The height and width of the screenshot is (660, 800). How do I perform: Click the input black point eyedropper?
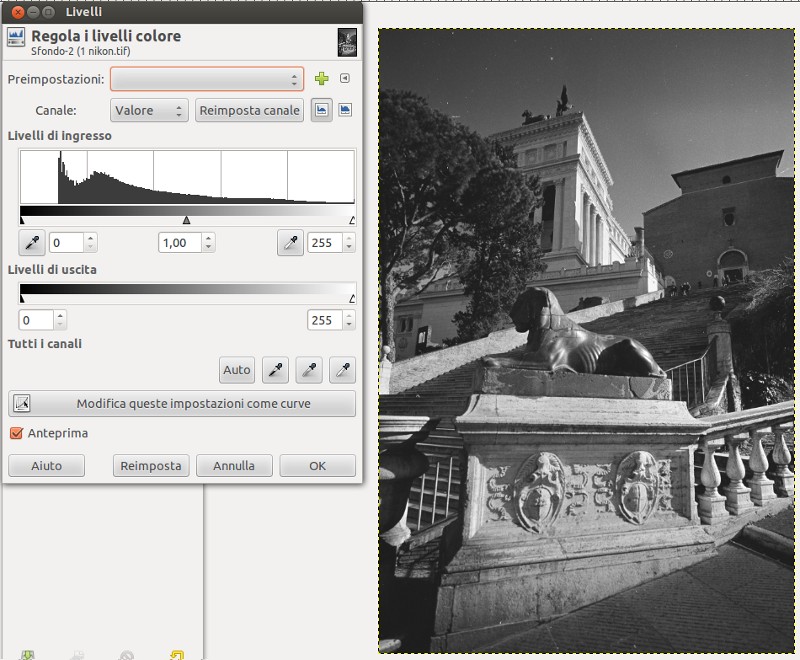32,242
